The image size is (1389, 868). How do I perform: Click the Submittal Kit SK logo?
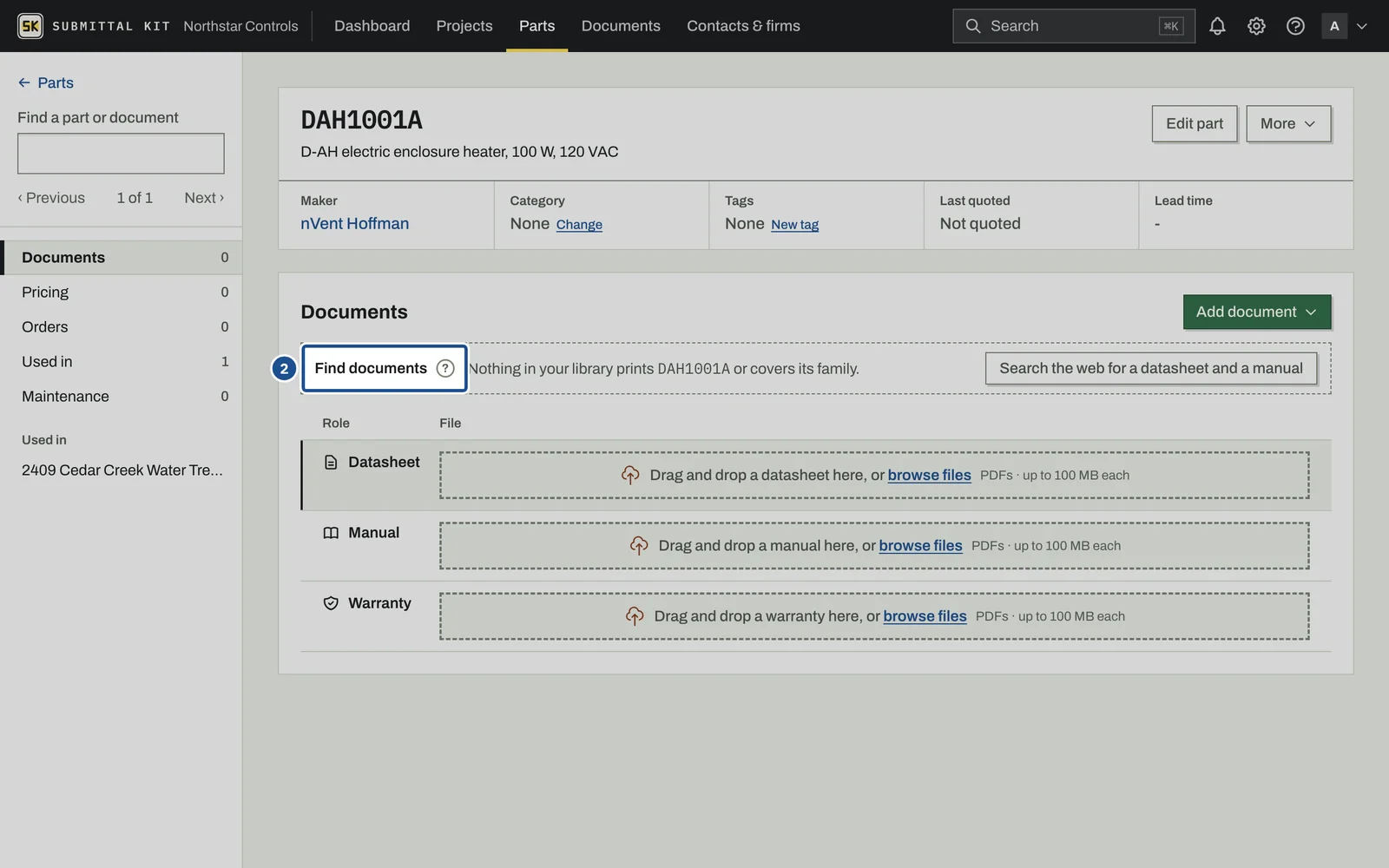[x=30, y=26]
